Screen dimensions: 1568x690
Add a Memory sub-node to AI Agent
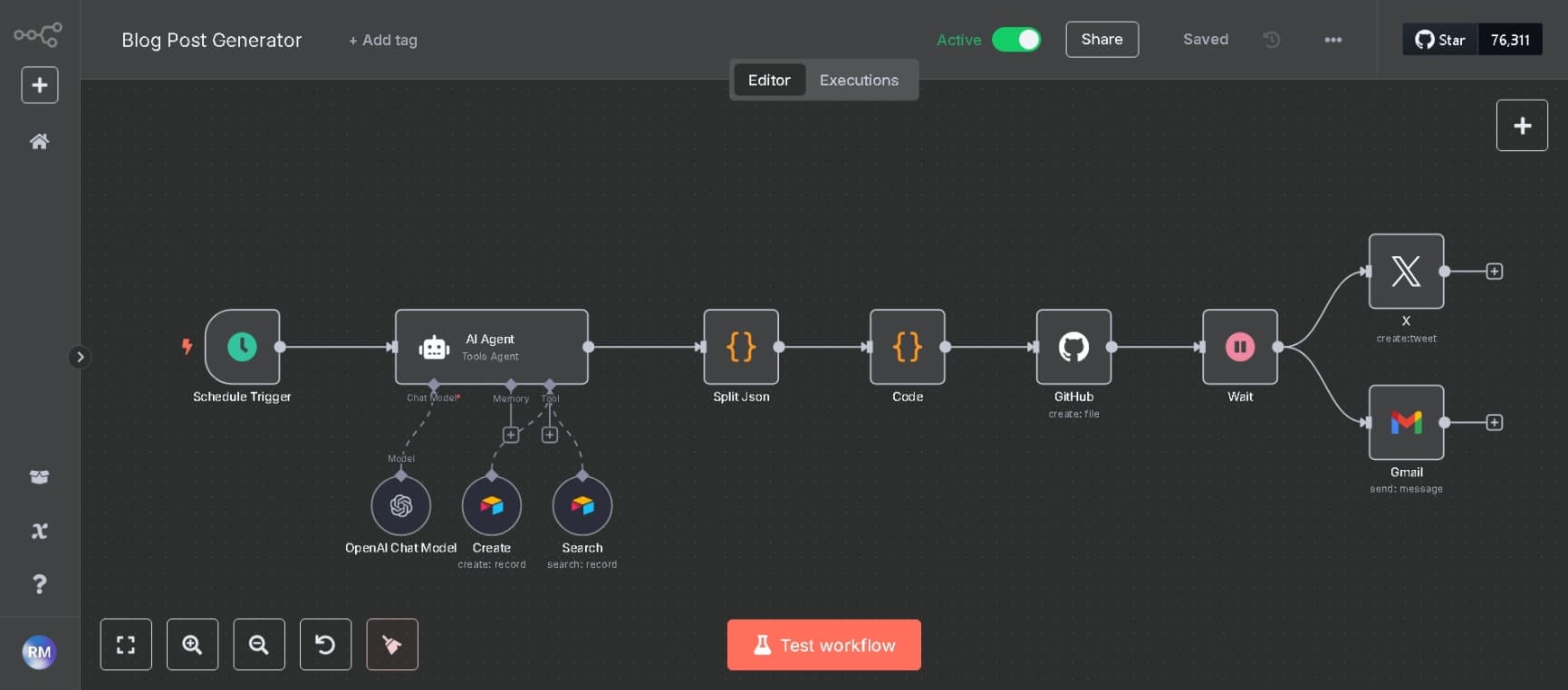[x=511, y=435]
